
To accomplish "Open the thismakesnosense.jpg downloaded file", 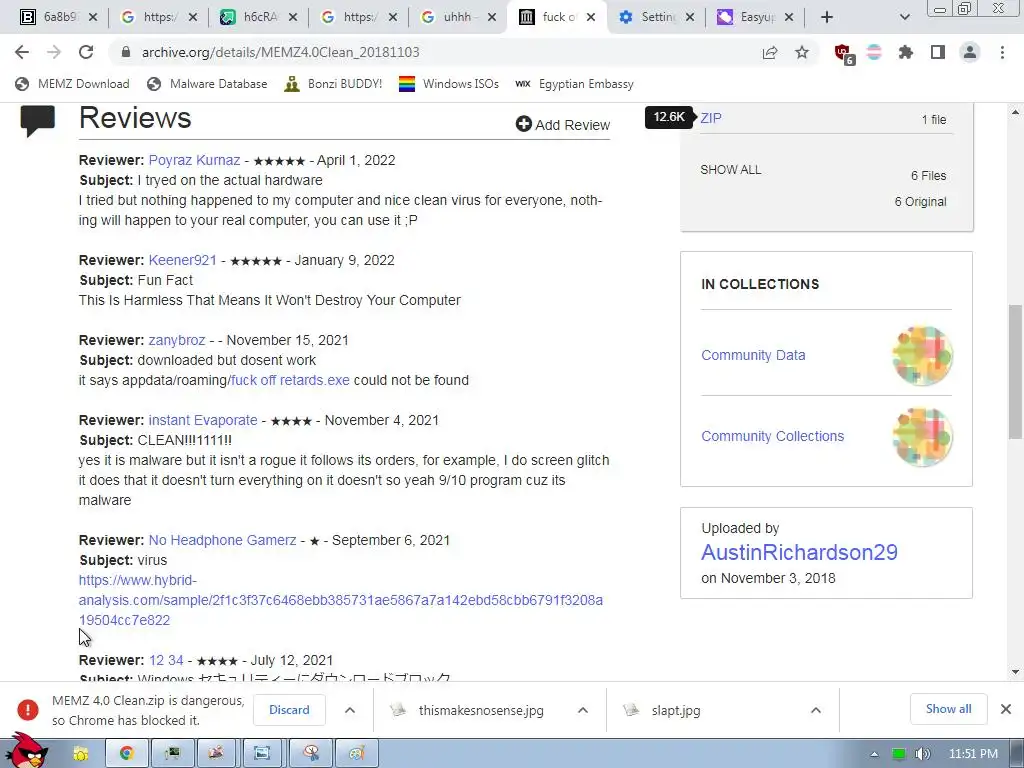I will pos(468,710).
